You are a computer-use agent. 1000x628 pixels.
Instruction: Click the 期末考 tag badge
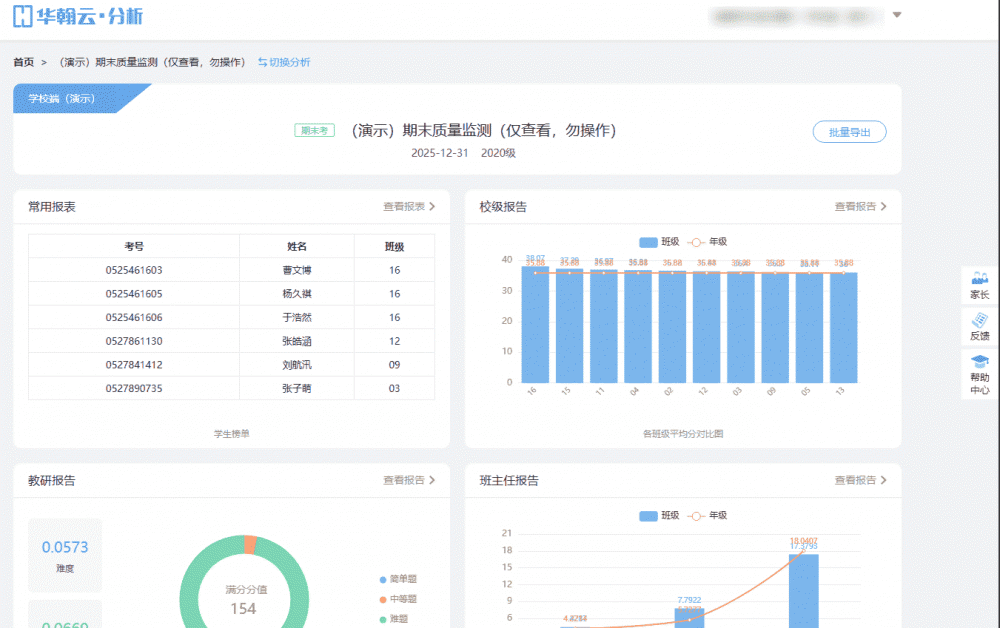(315, 131)
